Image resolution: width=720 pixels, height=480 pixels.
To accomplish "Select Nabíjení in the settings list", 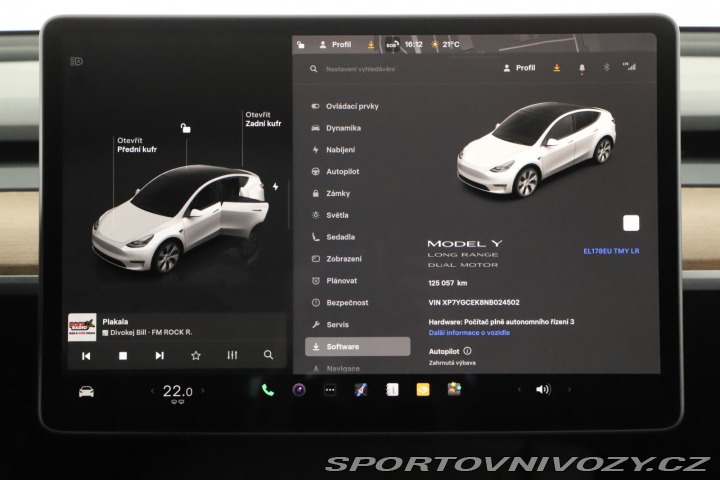I will point(333,150).
